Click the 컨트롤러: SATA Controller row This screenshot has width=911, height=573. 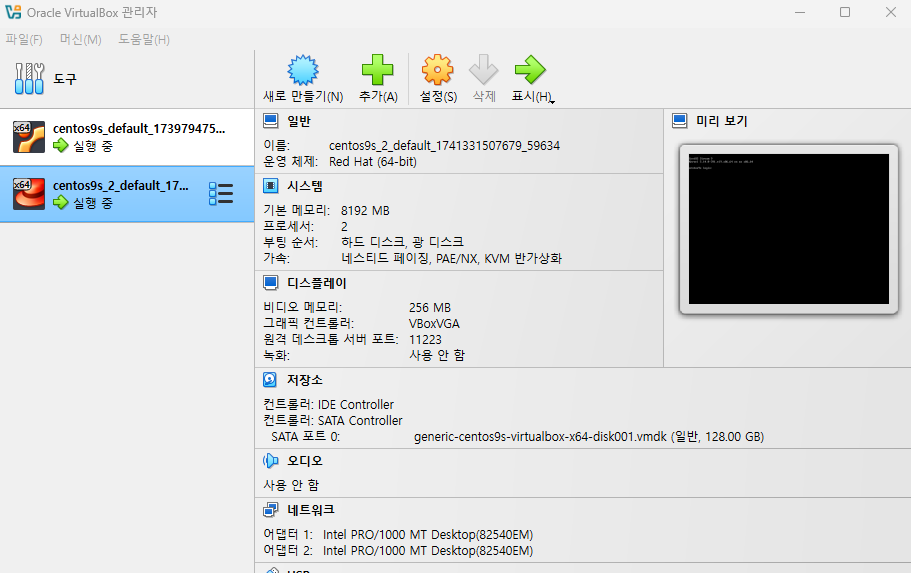[332, 421]
